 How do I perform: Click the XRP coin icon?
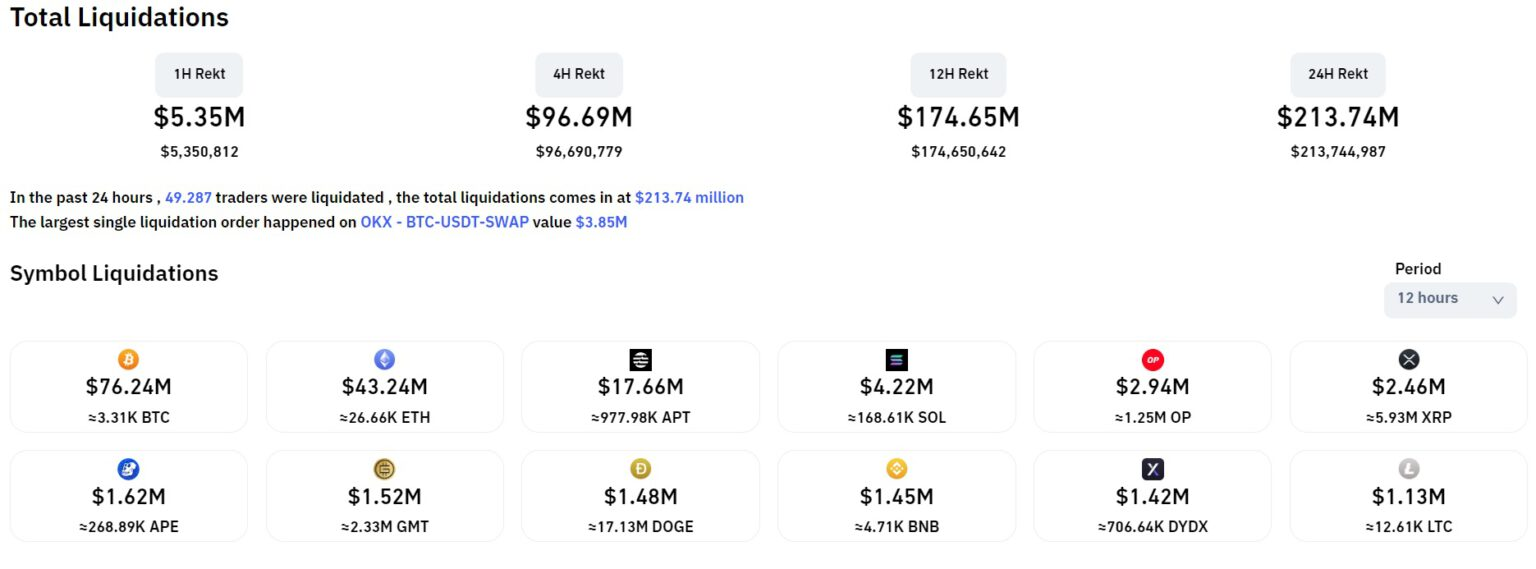[1408, 360]
